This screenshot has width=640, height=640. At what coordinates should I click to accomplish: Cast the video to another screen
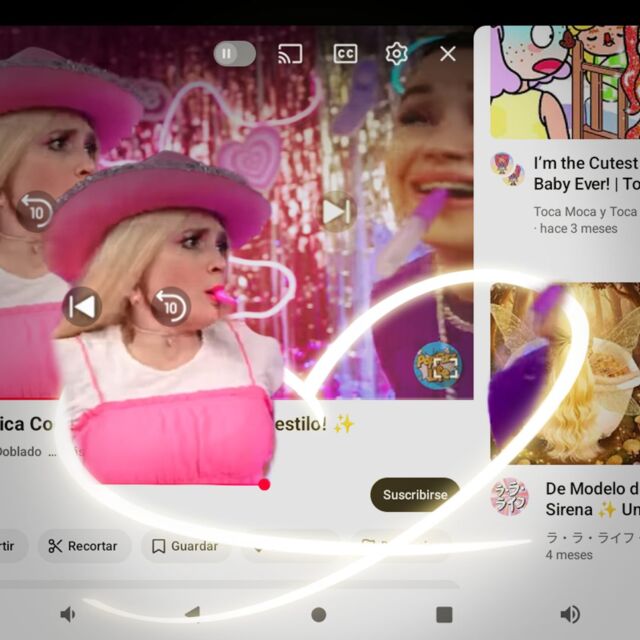(x=290, y=54)
